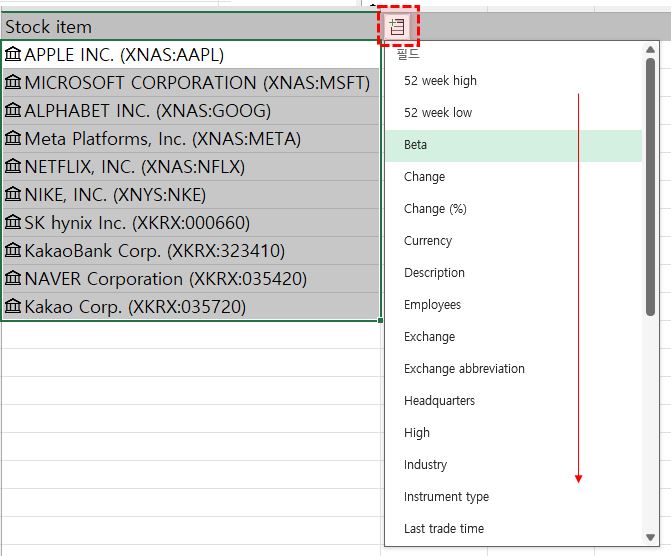The width and height of the screenshot is (671, 556).
Task: Insert the Instrument type field
Action: pos(514,497)
